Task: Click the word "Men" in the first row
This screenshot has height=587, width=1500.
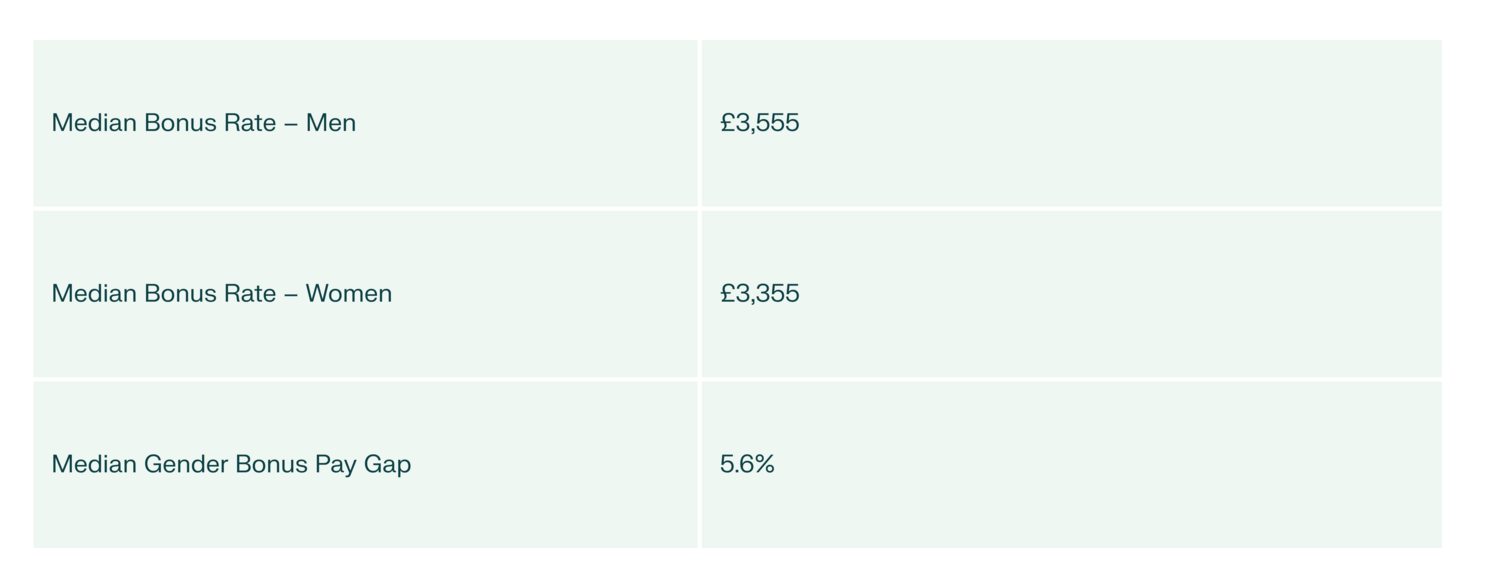Action: pyautogui.click(x=331, y=123)
